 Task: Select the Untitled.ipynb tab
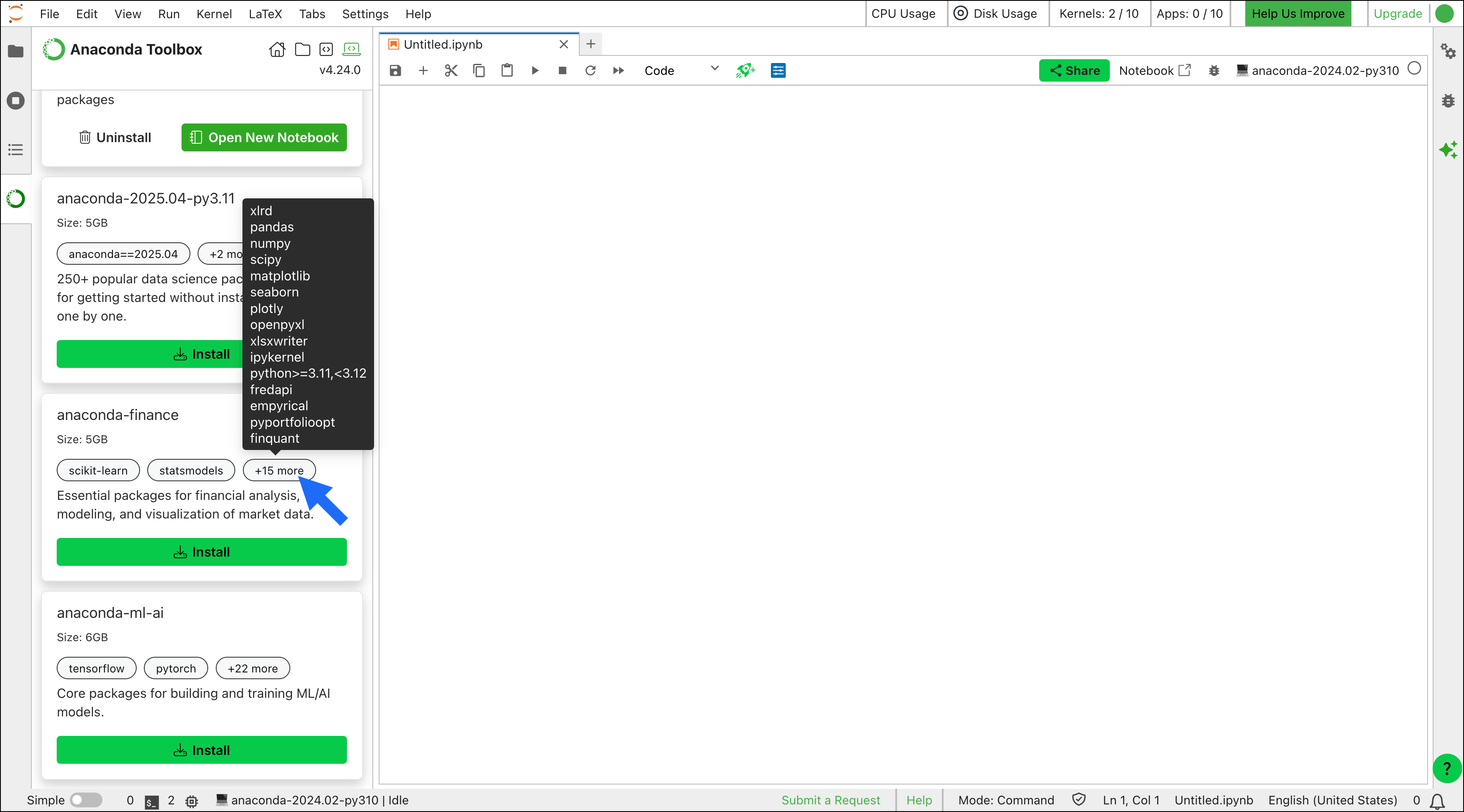tap(443, 44)
